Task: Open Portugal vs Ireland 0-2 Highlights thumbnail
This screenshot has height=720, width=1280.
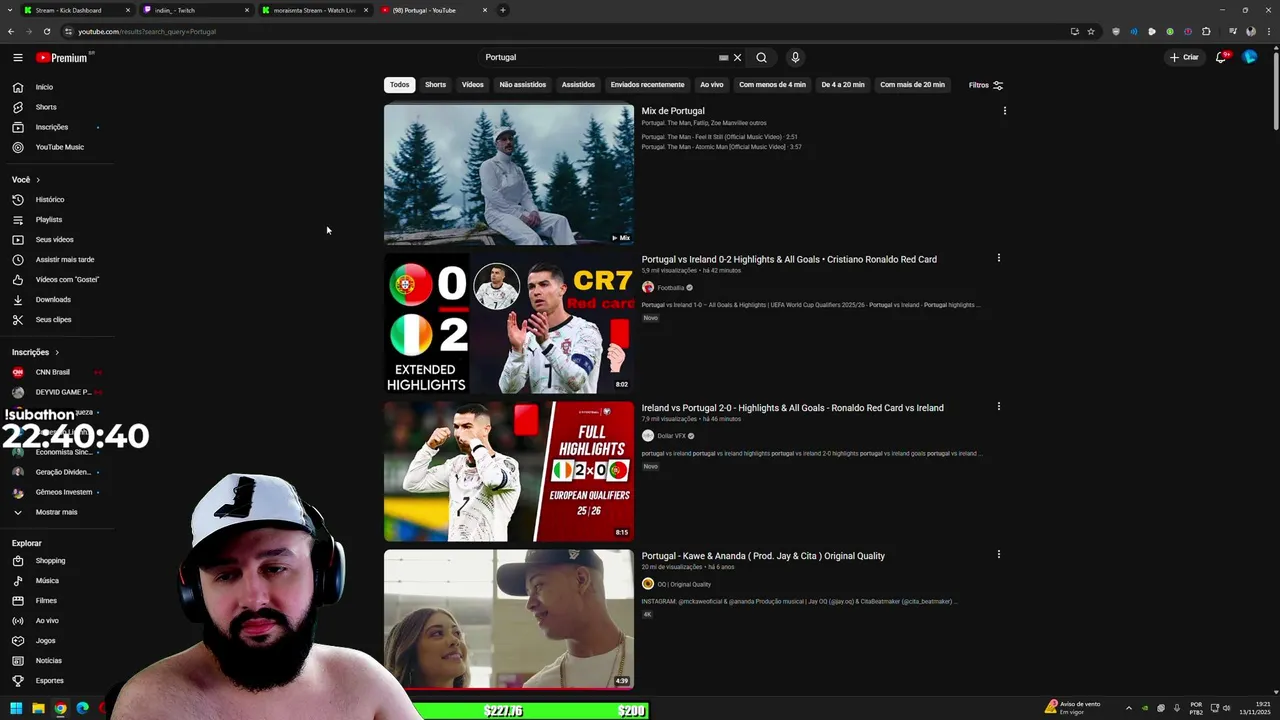Action: (x=509, y=323)
